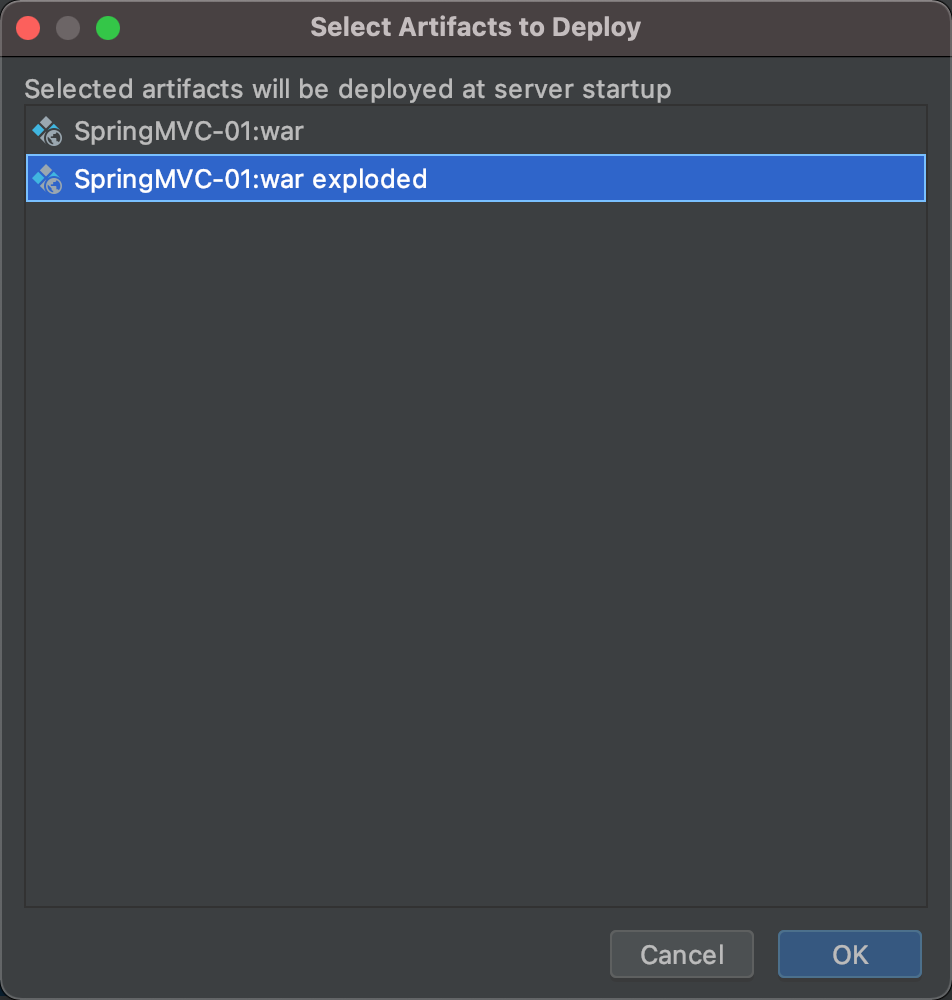Screen dimensions: 952x1000
Task: Click blank space beside SpringMVC-01:war row
Action: 612,131
